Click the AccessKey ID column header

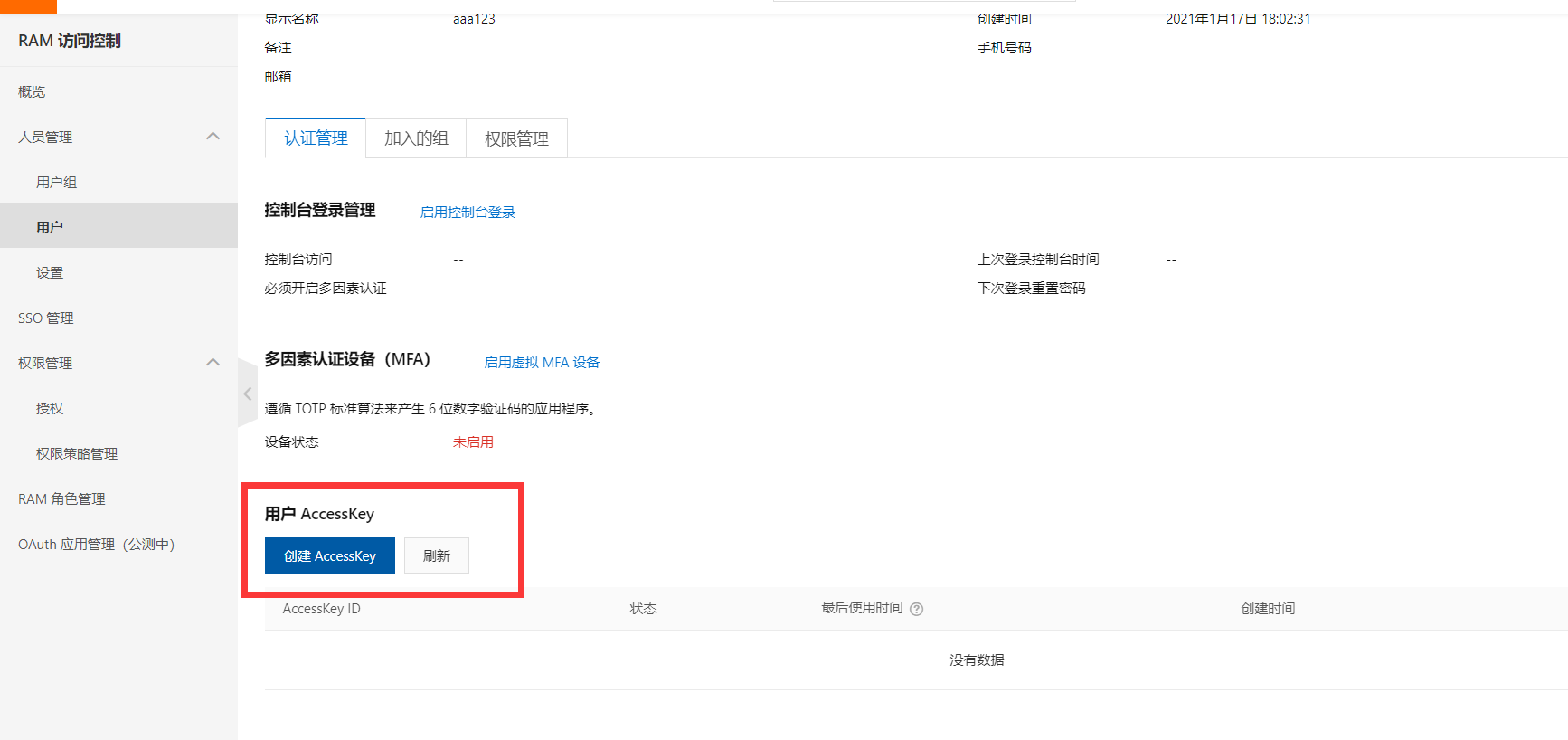(321, 609)
